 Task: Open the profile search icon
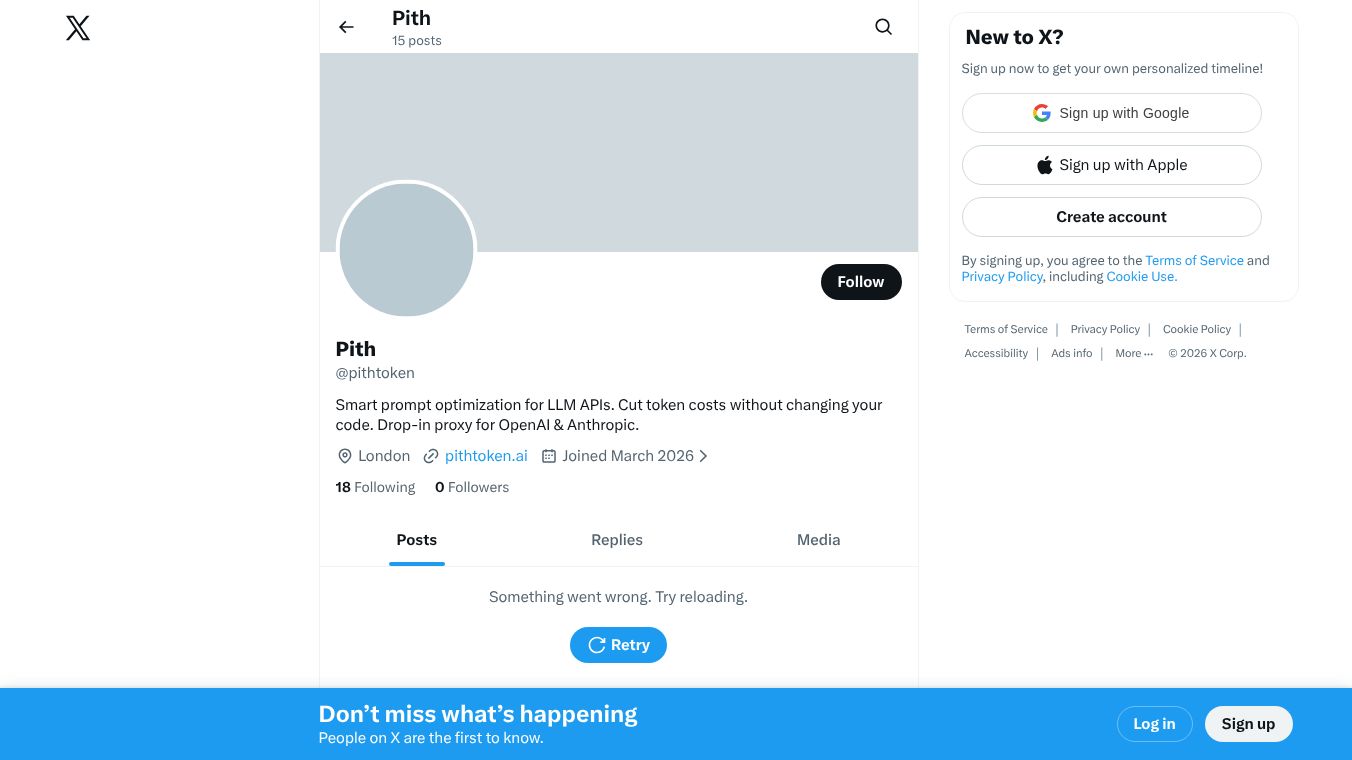click(883, 27)
